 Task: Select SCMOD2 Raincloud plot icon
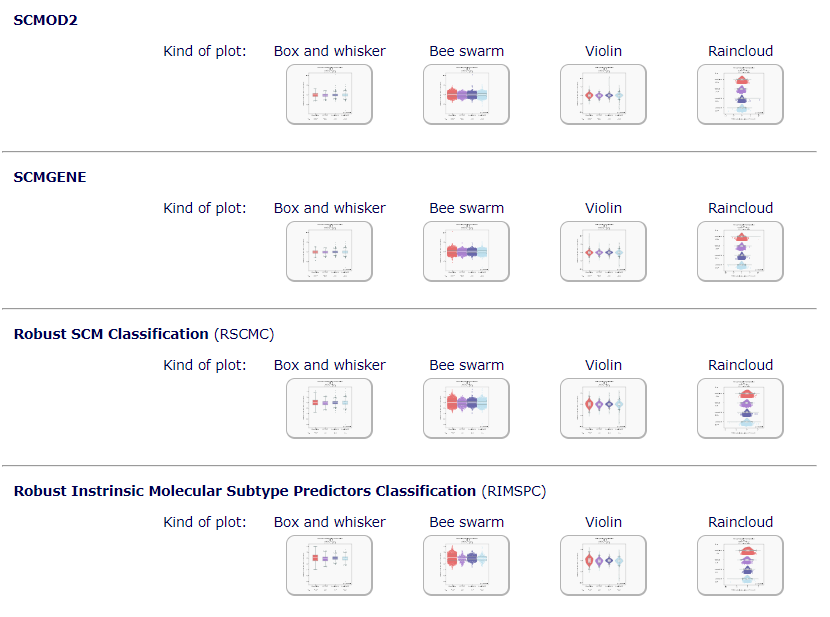pyautogui.click(x=741, y=95)
